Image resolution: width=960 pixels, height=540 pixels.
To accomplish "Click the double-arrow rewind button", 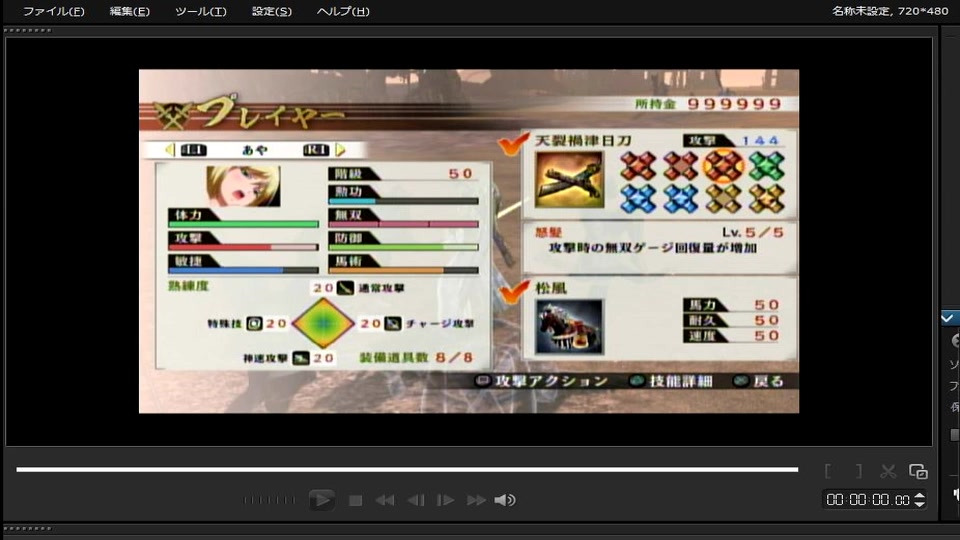I will [x=384, y=501].
